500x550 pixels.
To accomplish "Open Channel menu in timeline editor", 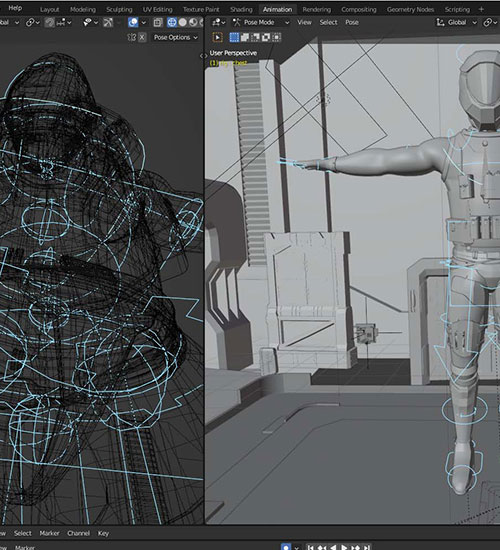I will [x=78, y=534].
